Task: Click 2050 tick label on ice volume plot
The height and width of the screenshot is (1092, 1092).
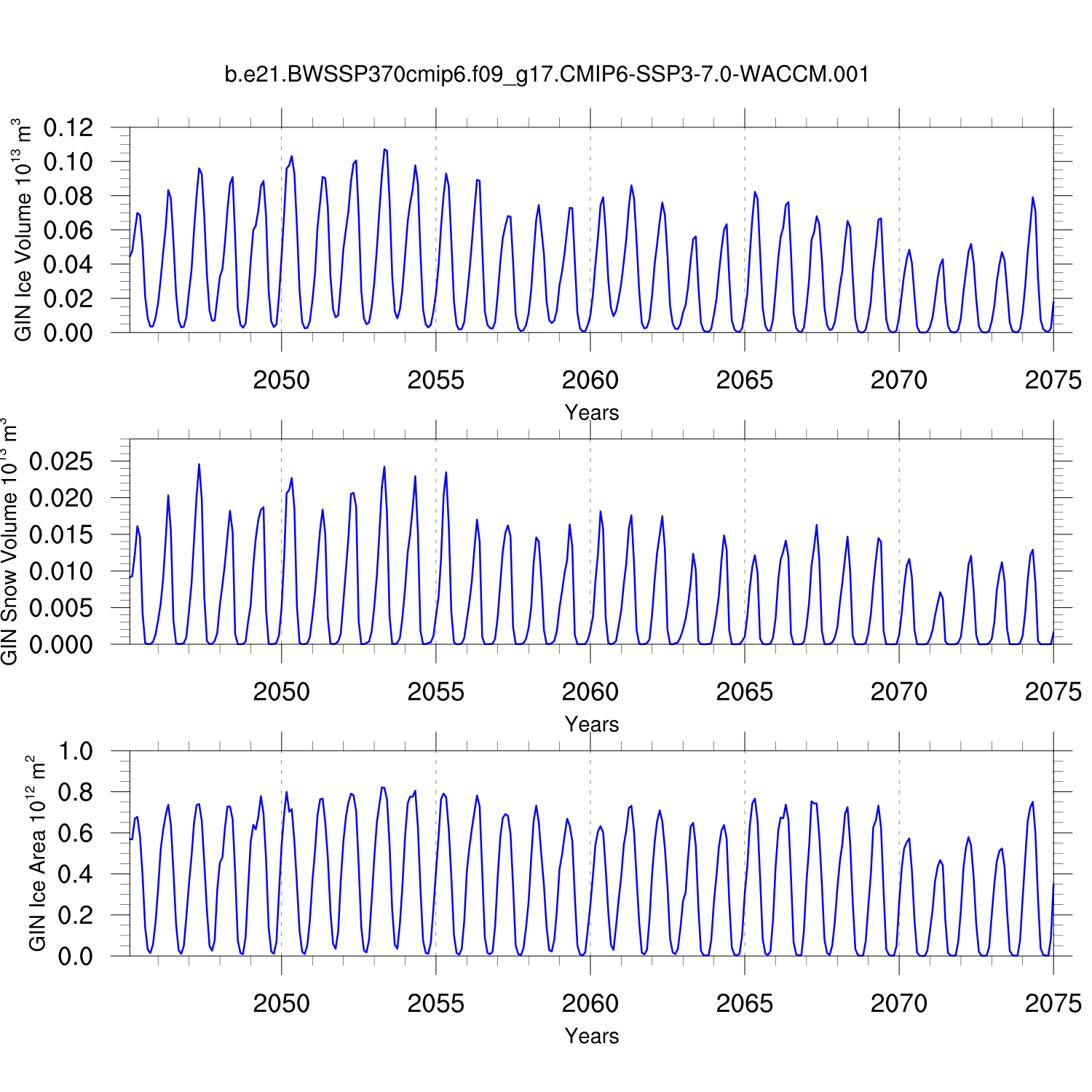Action: 281,380
